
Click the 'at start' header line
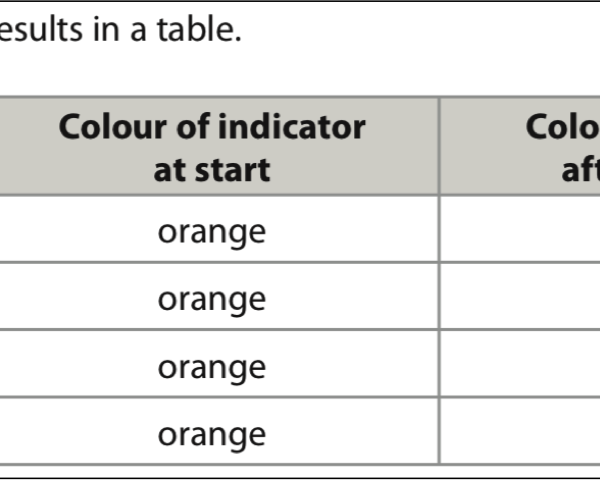click(x=212, y=170)
